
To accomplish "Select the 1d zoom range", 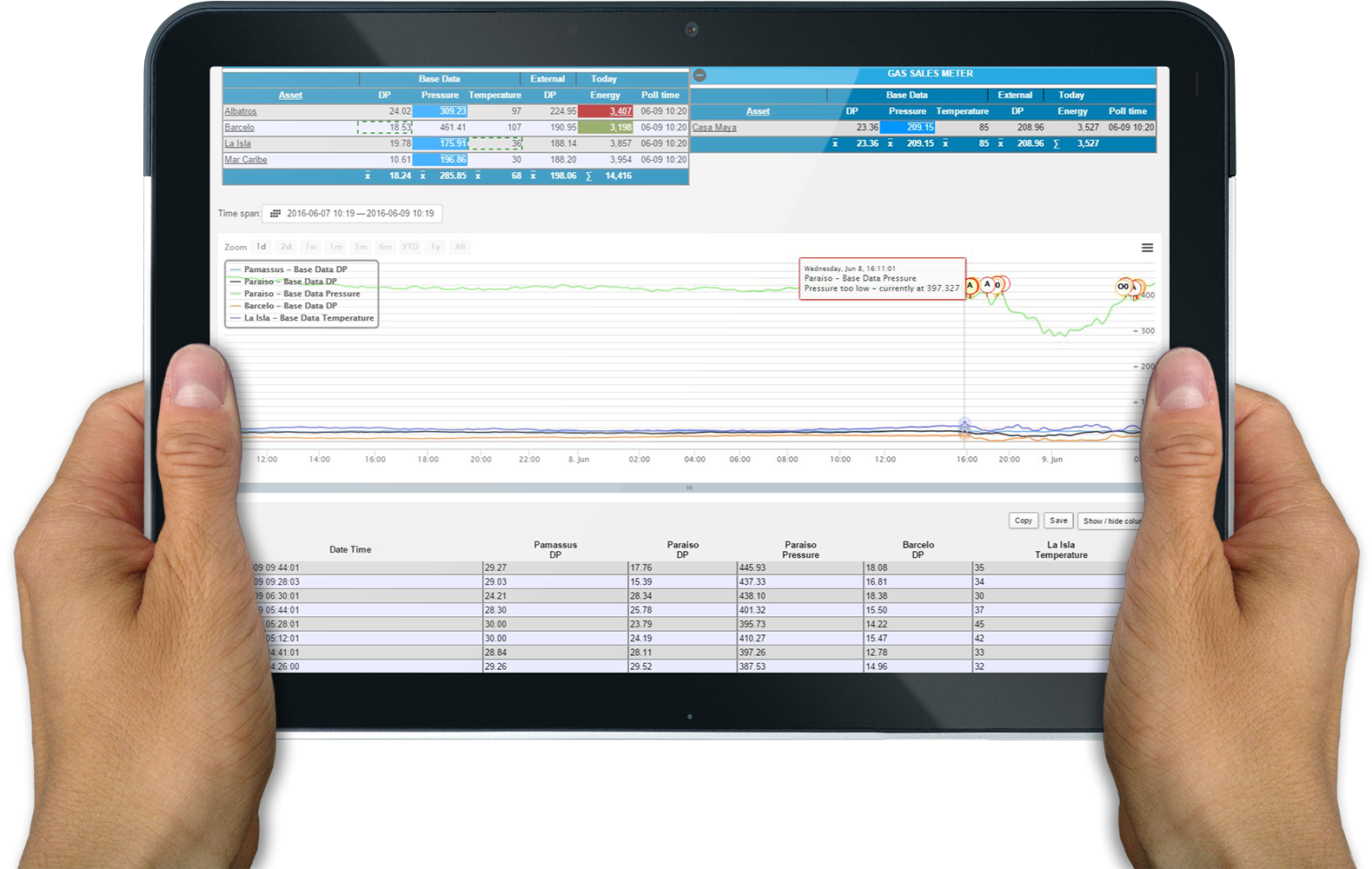I will click(261, 248).
